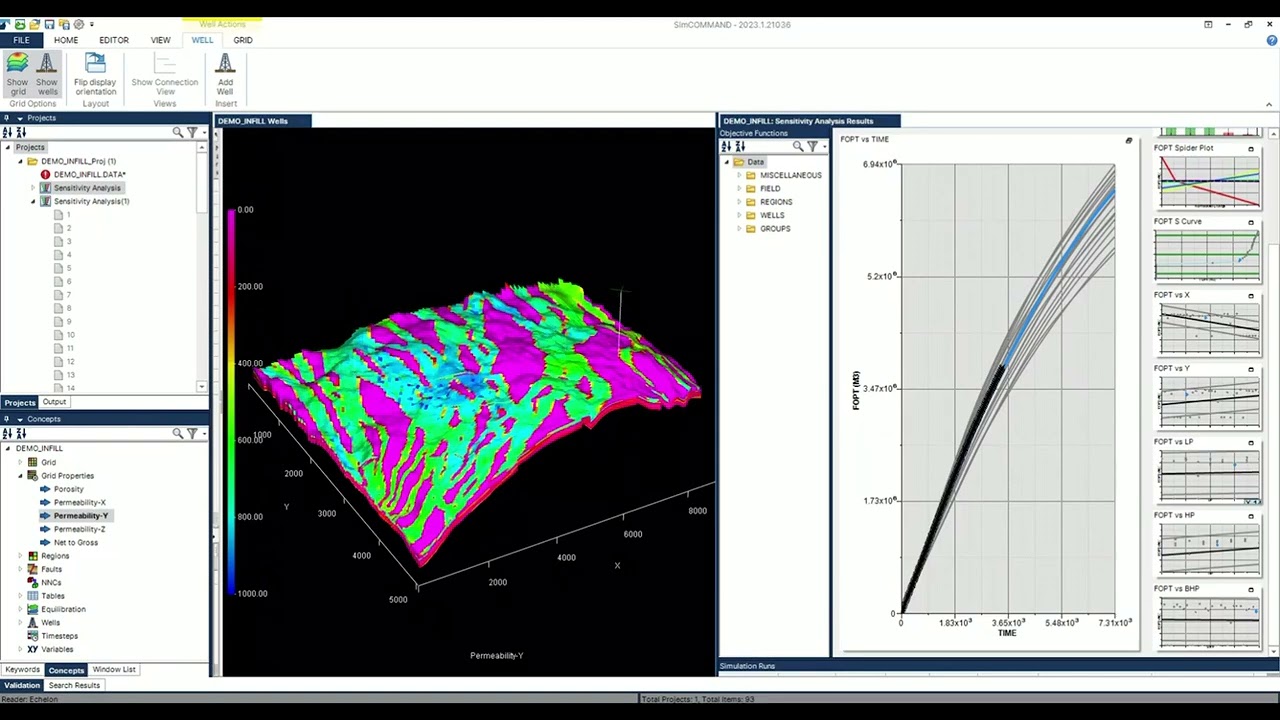The width and height of the screenshot is (1280, 720).
Task: Toggle the Show grid button
Action: click(x=18, y=75)
